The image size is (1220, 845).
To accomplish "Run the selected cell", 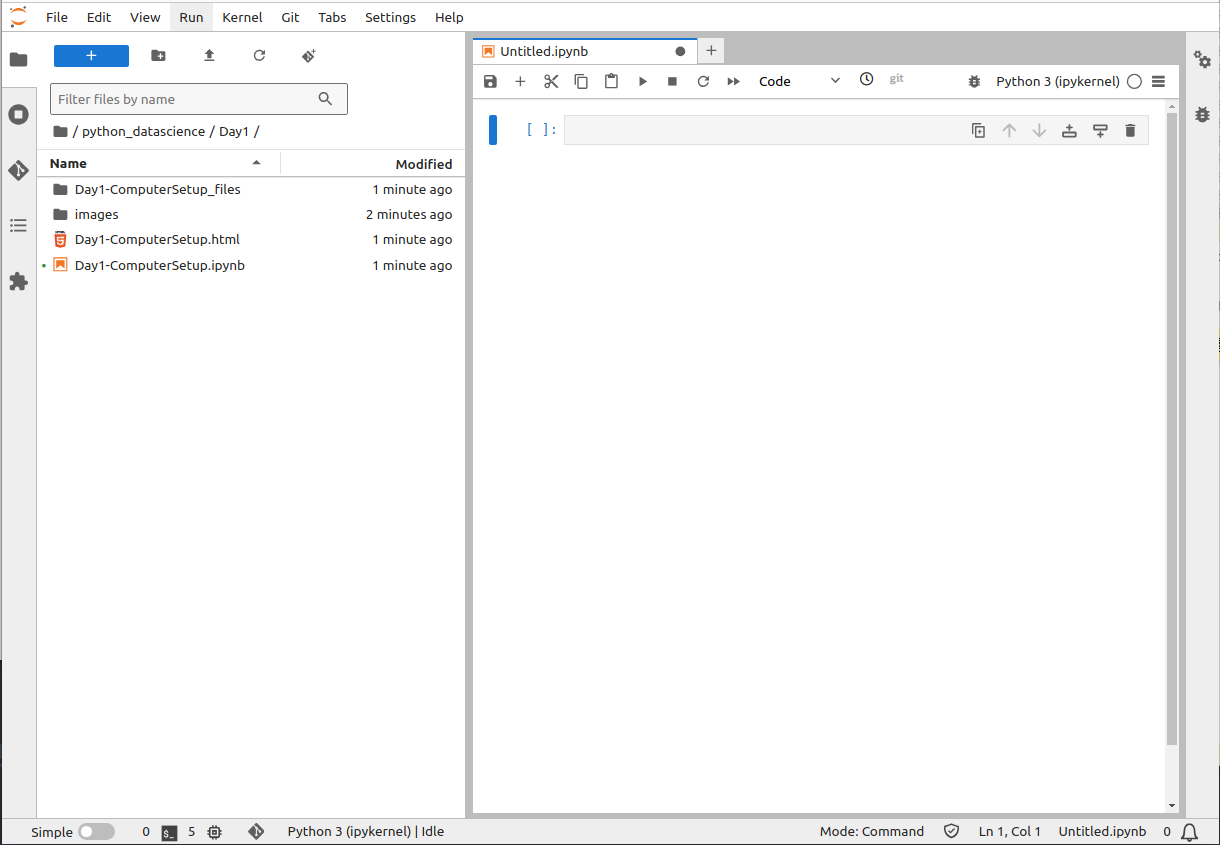I will (x=642, y=81).
